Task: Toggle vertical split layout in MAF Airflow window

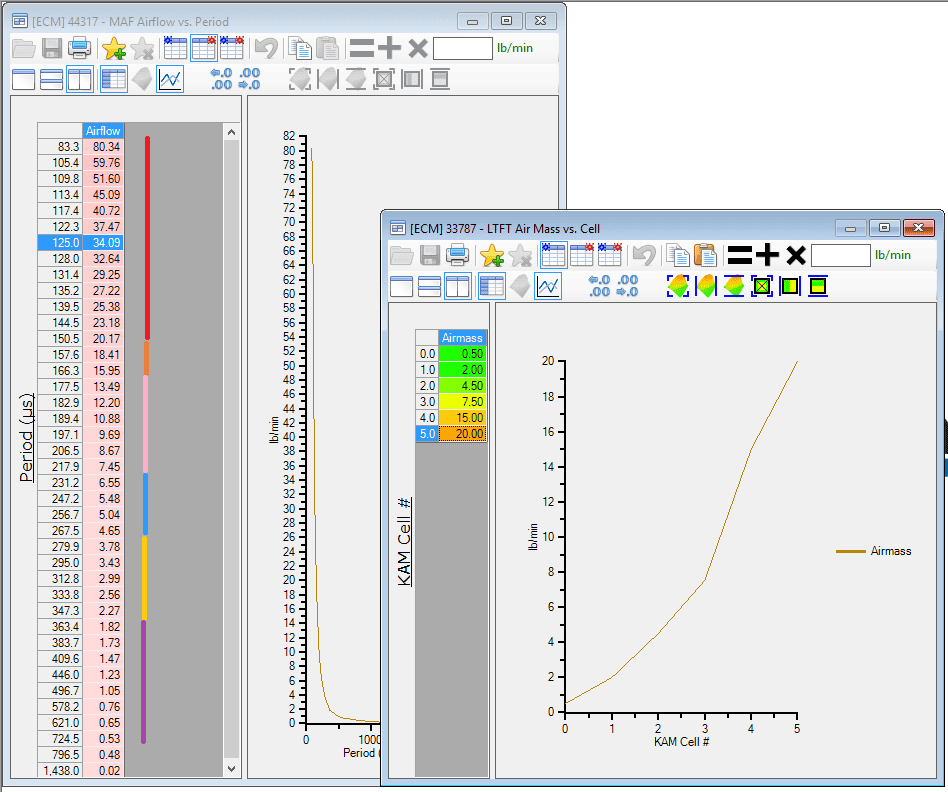Action: click(x=80, y=79)
